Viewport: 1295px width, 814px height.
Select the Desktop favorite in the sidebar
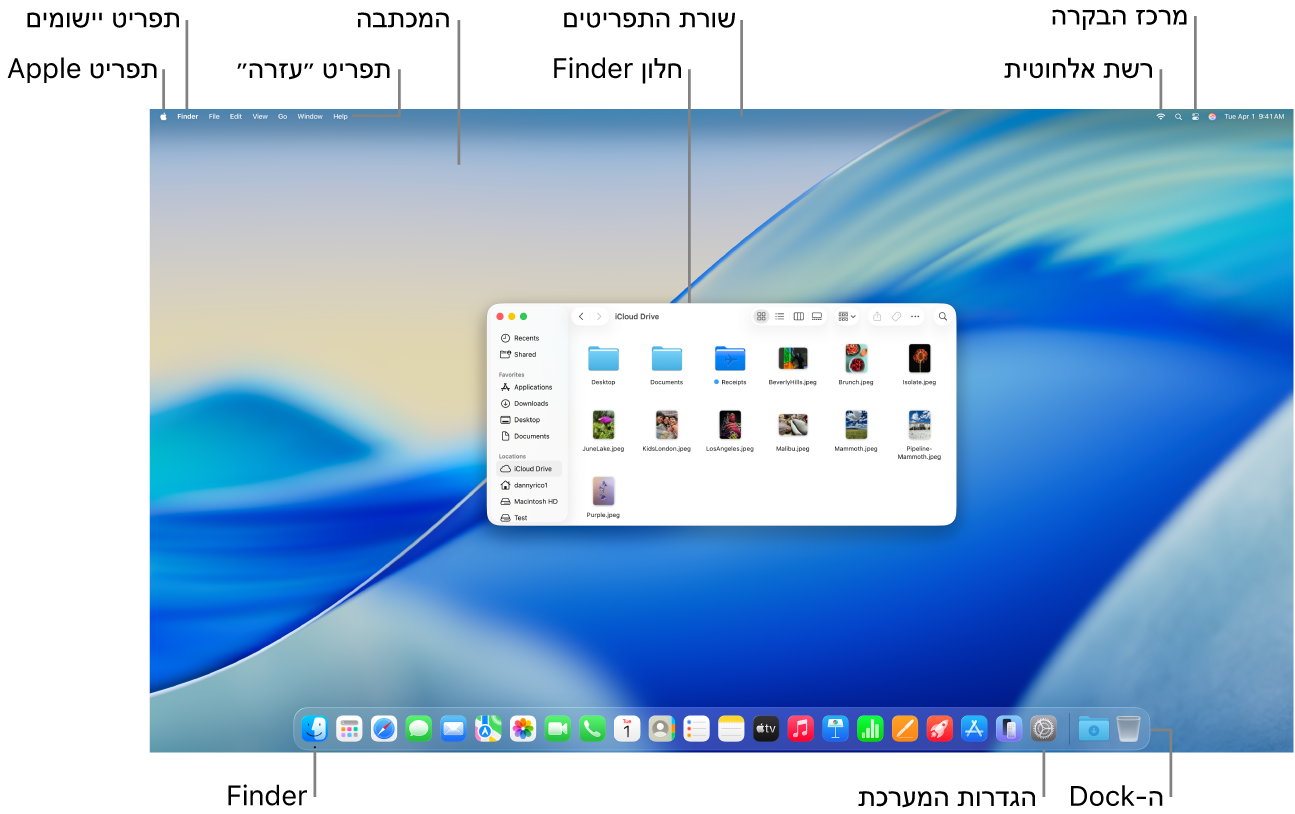527,419
